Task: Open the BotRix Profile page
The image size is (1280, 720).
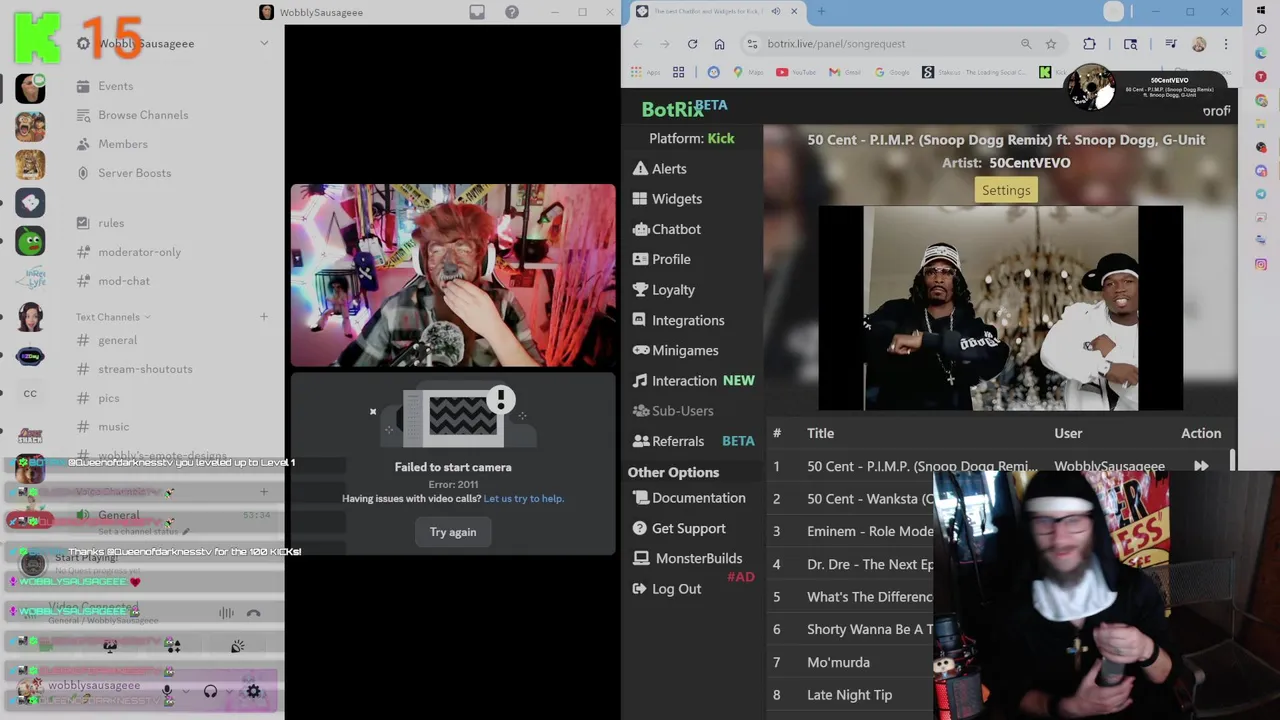Action: tap(662, 259)
